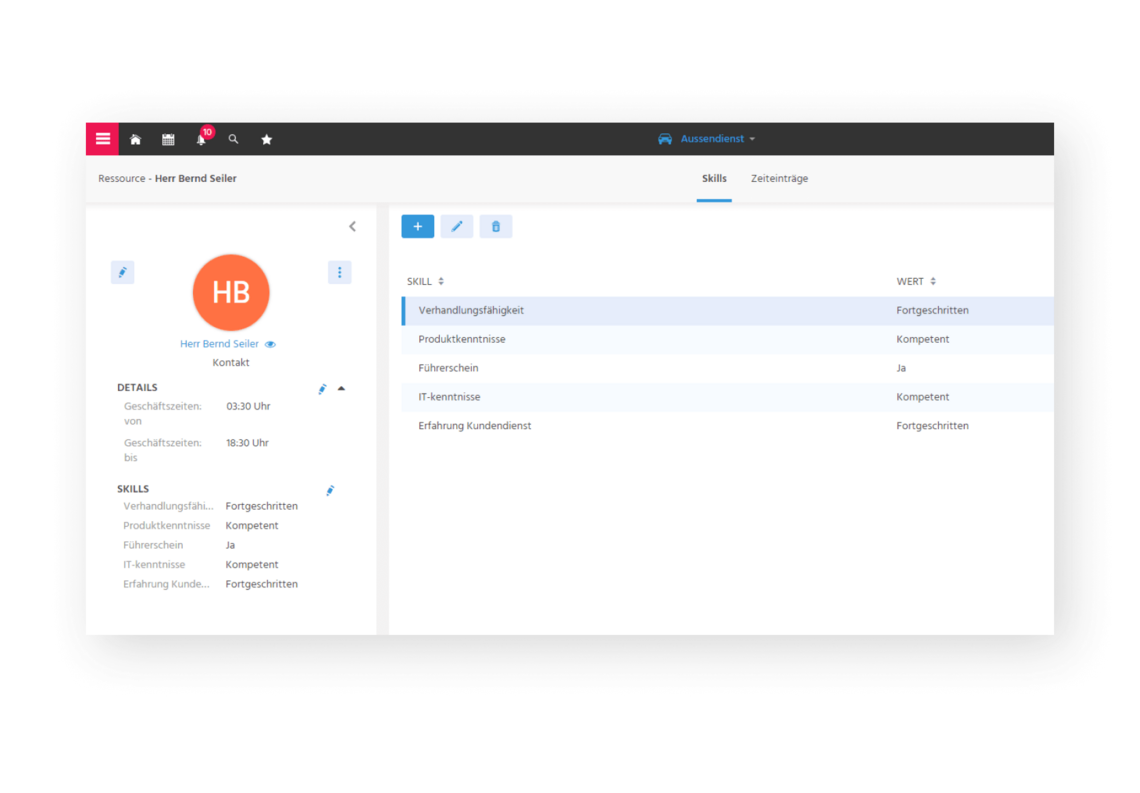Screen dimensions: 1140x793
Task: Select the Skills tab
Action: point(714,179)
